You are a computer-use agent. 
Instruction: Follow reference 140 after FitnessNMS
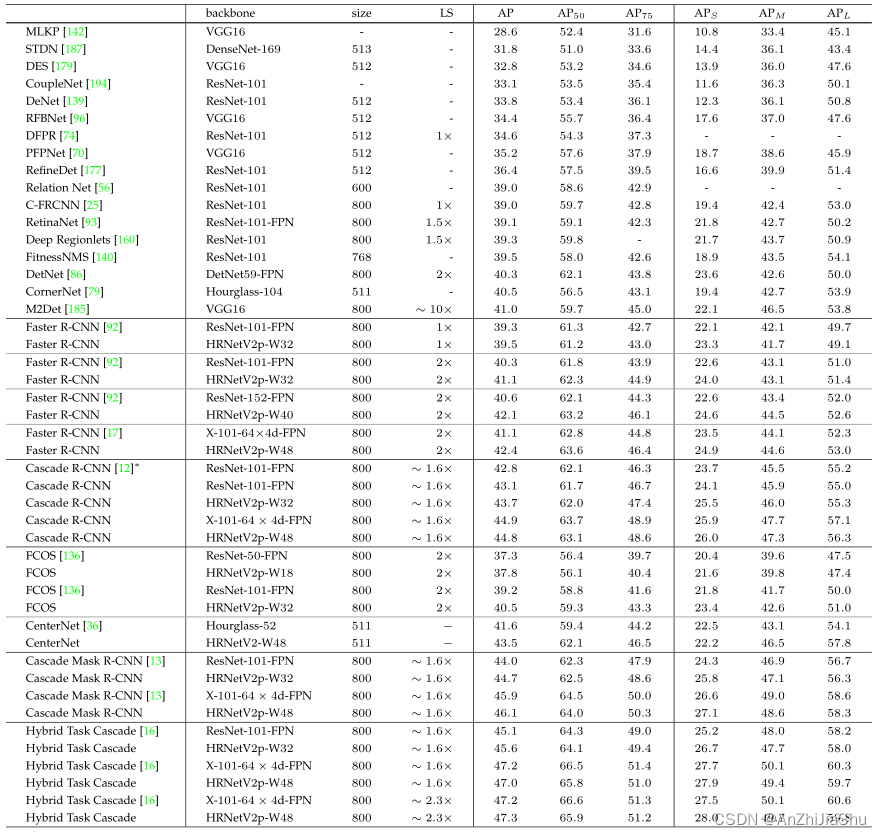[x=105, y=257]
